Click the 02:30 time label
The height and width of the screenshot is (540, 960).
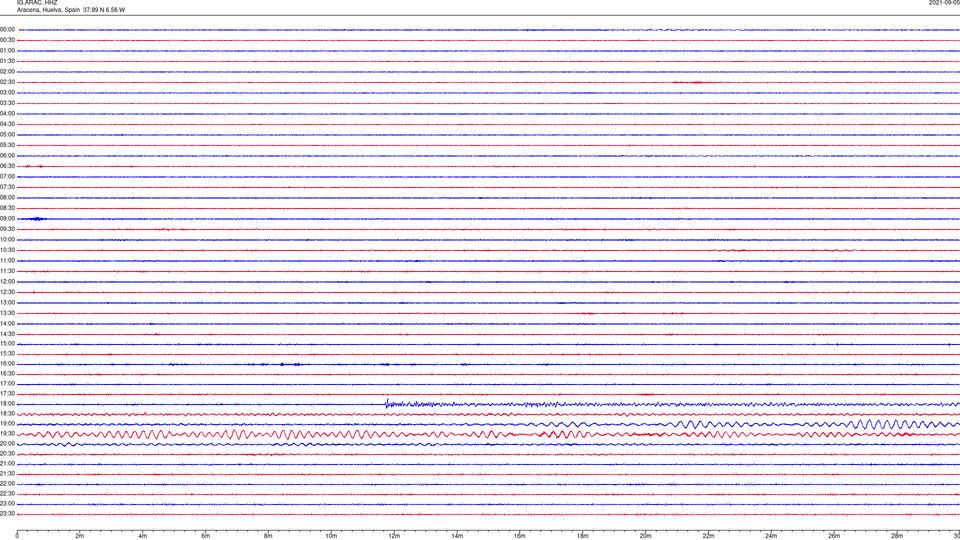pos(7,81)
